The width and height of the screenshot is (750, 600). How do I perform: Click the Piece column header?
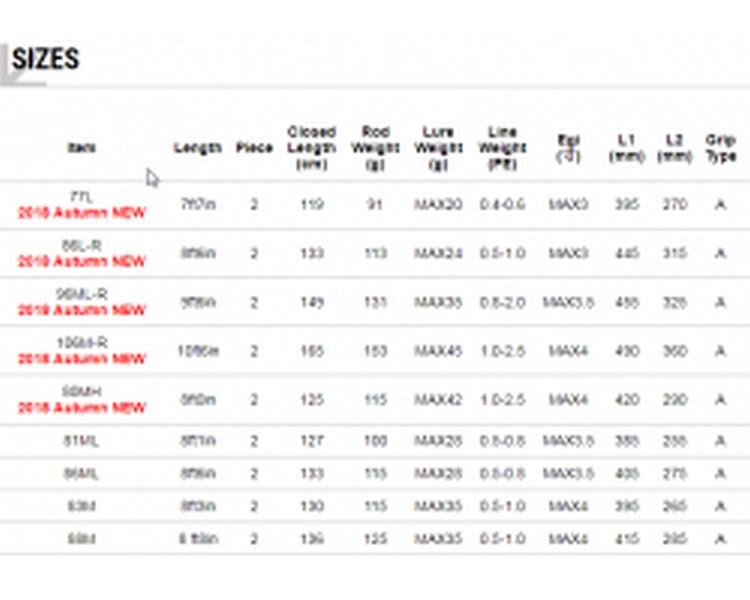tap(254, 148)
